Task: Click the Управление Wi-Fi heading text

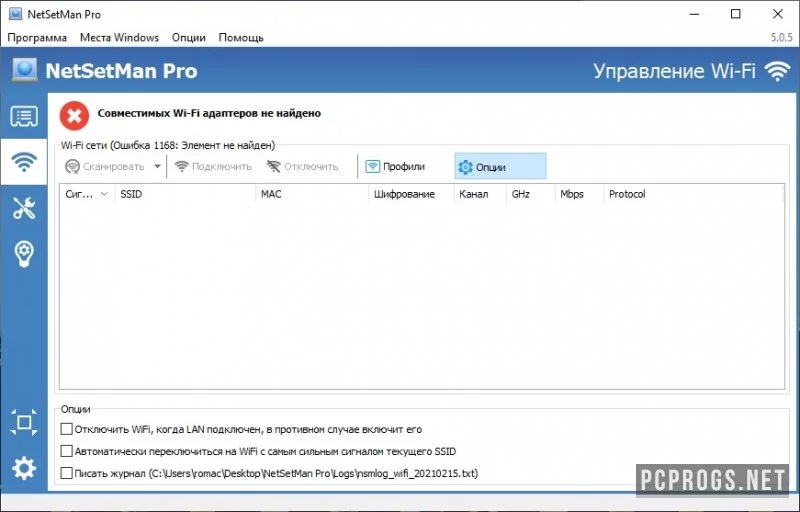Action: point(674,71)
